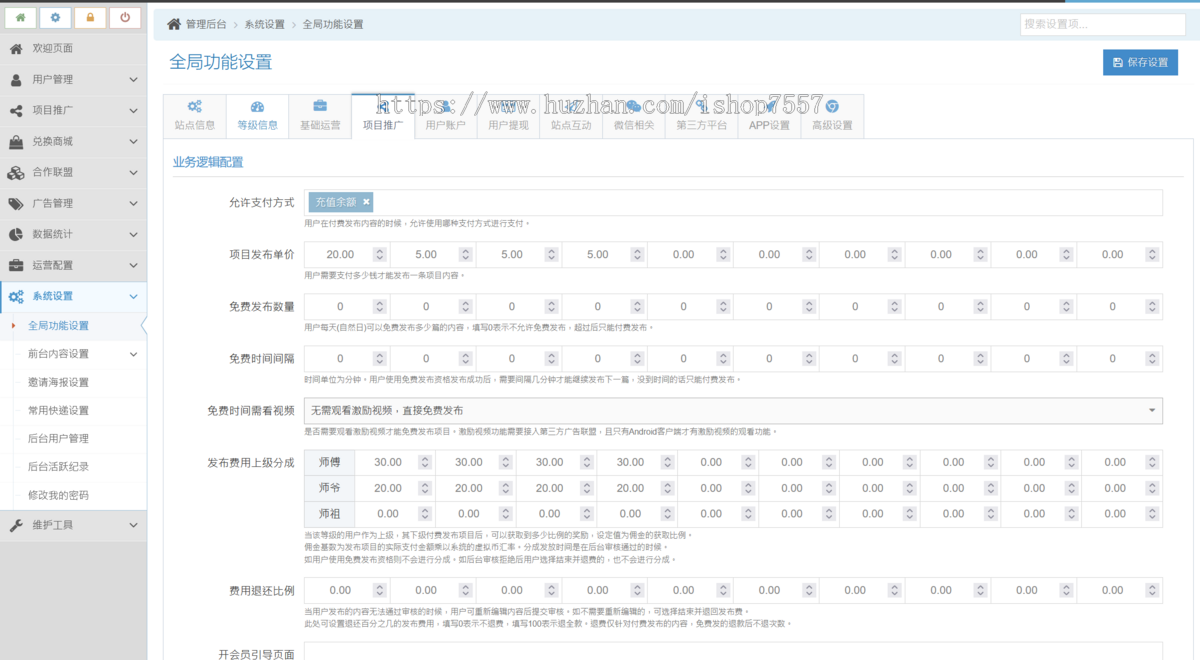Switch to the 第三方平台 tab
The width and height of the screenshot is (1200, 660).
[701, 115]
